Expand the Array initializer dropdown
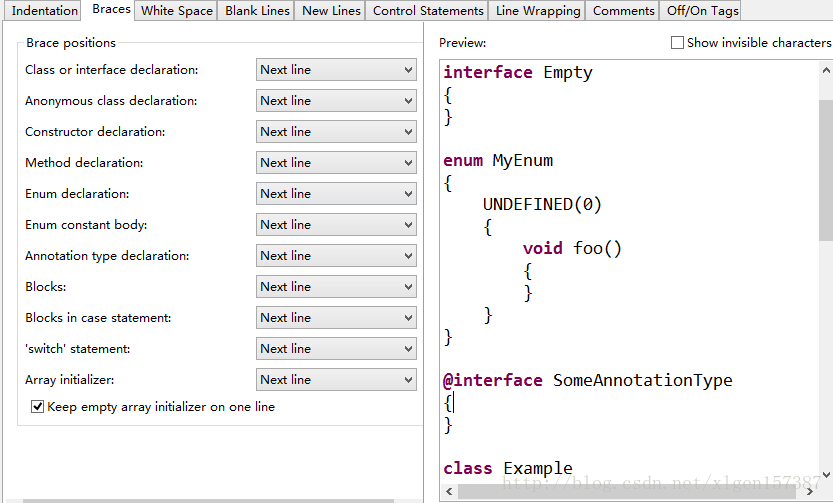 [x=336, y=380]
